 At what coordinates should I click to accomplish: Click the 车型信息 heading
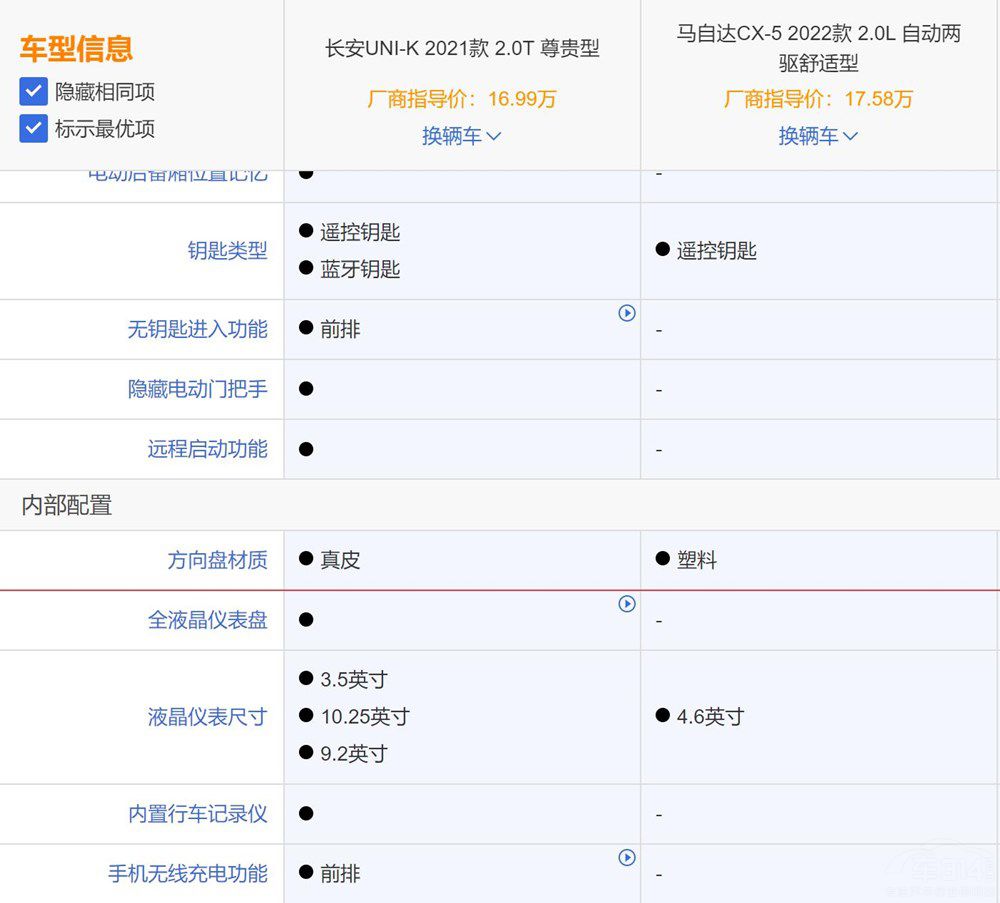[76, 48]
